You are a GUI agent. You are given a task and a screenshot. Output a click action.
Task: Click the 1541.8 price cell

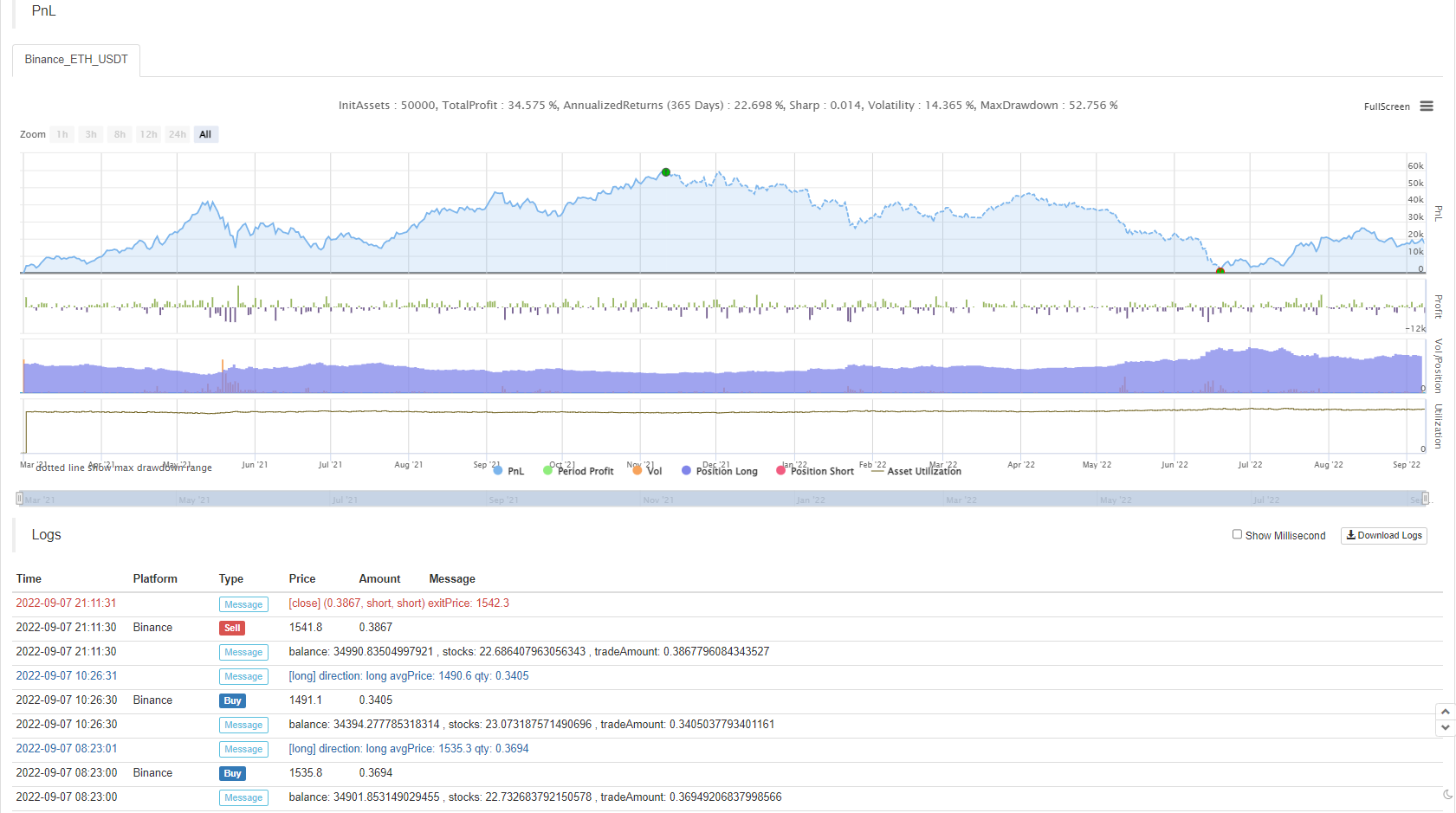tap(306, 628)
